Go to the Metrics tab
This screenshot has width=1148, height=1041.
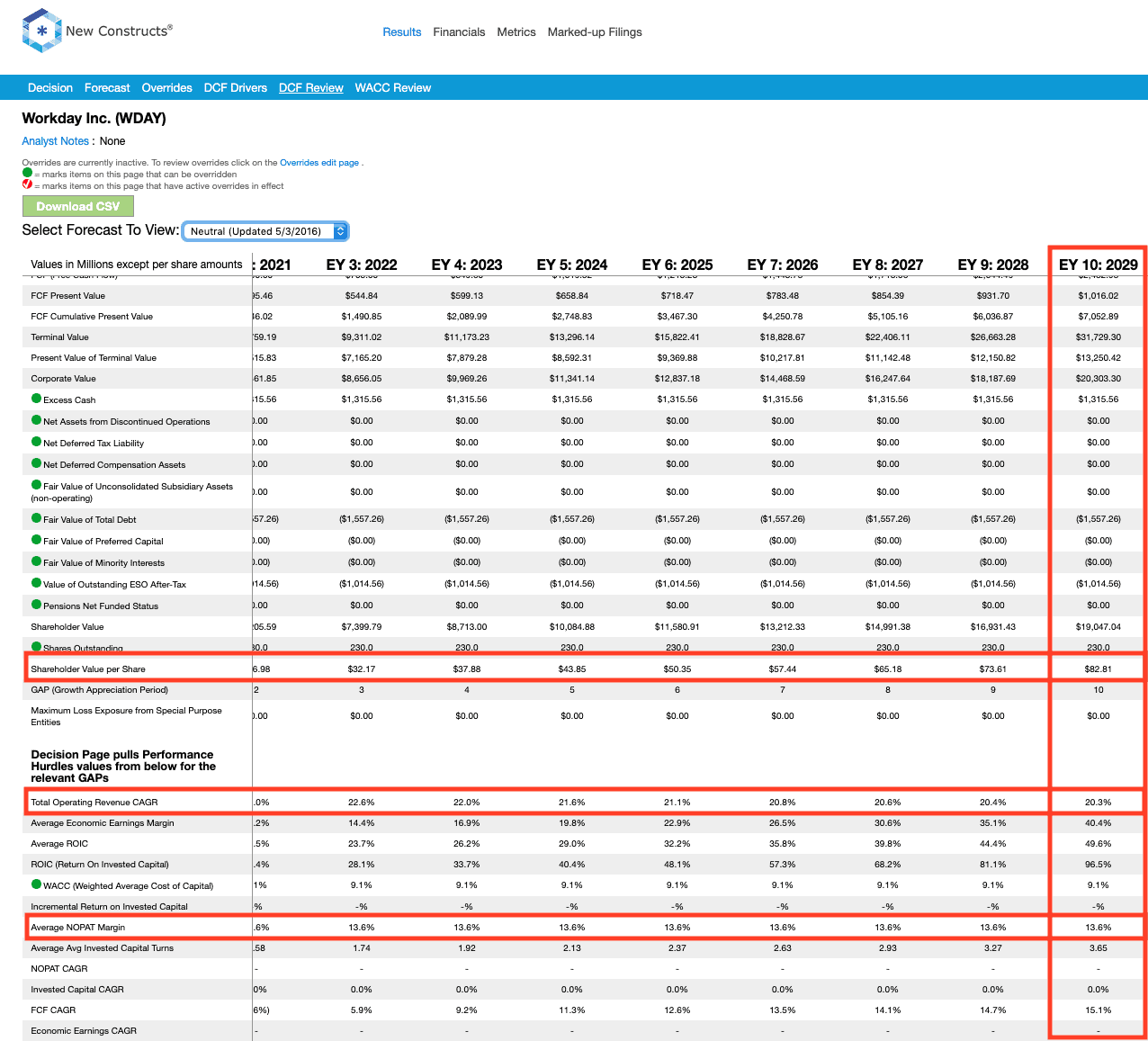coord(516,31)
